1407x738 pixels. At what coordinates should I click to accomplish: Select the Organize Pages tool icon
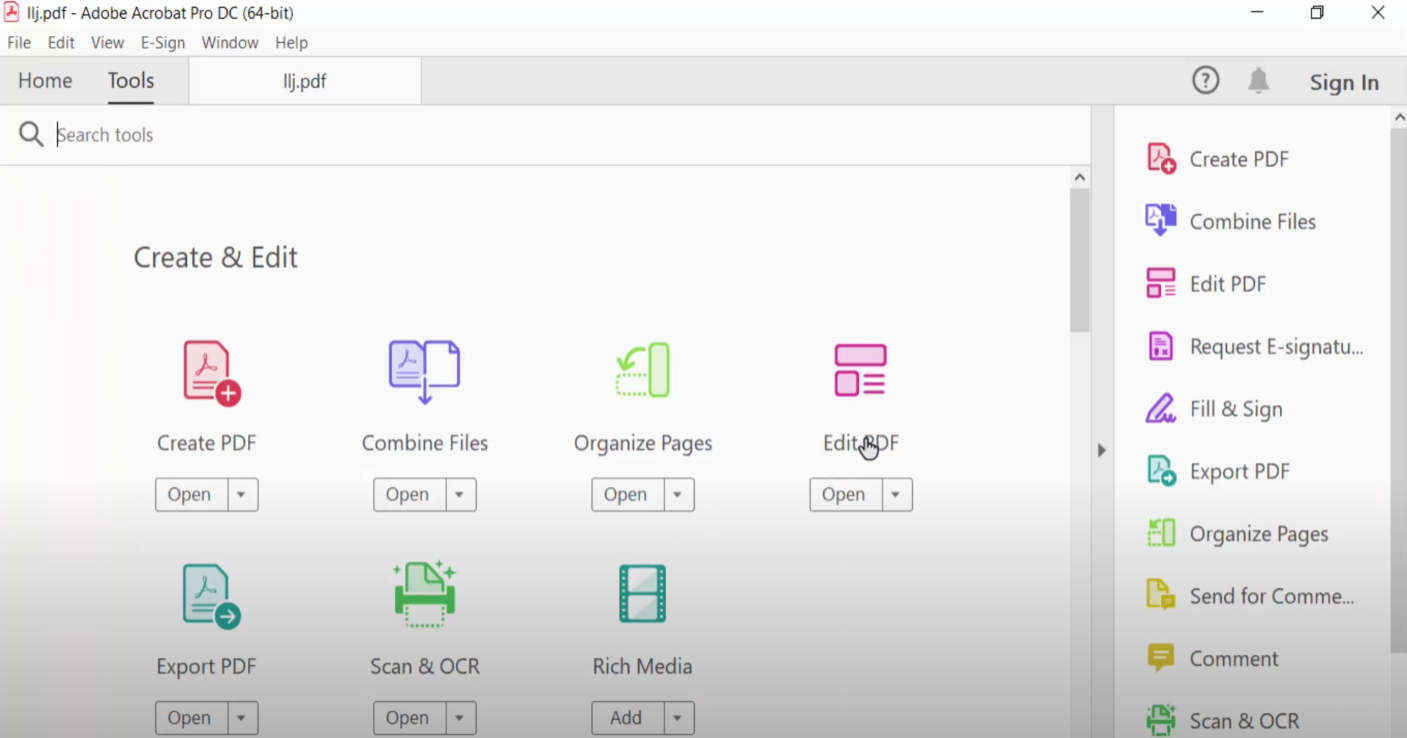point(642,370)
